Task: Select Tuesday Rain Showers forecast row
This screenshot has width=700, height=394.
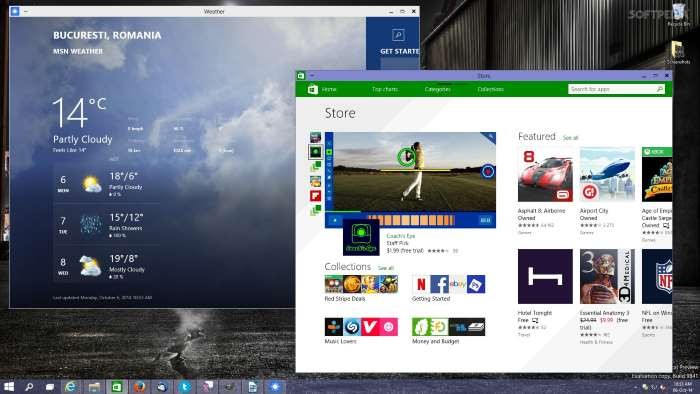Action: (x=106, y=224)
